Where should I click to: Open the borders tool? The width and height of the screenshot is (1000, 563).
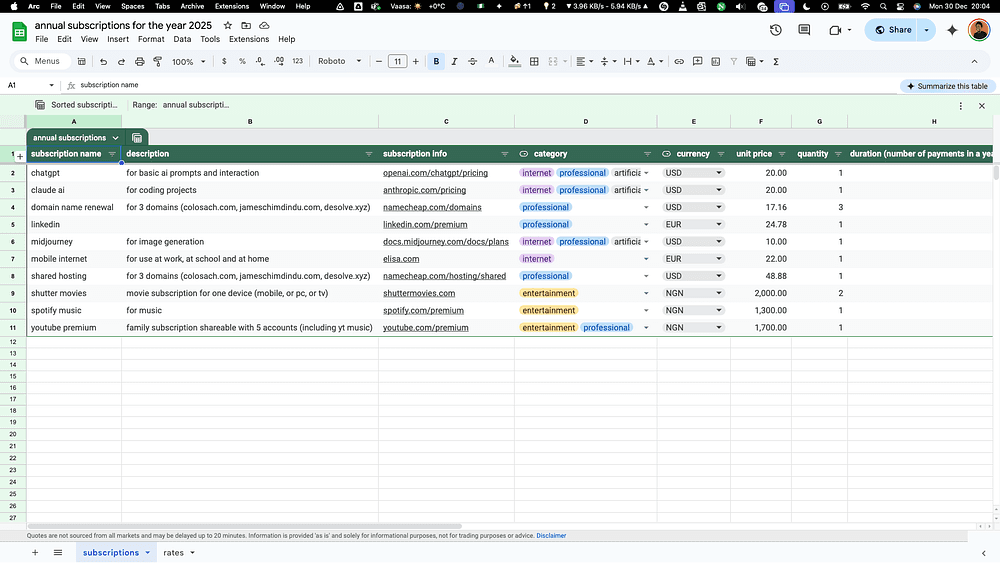[x=534, y=62]
